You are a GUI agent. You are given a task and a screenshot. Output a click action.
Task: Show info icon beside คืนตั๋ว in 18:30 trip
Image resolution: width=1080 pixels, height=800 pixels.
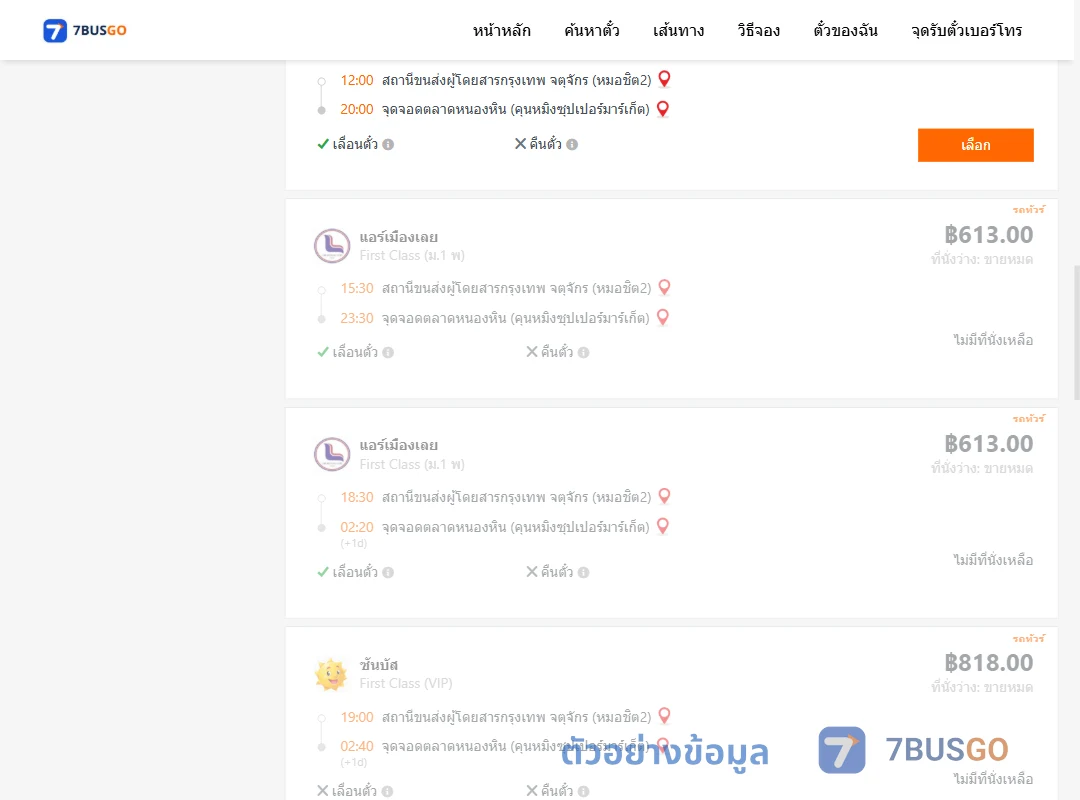(x=583, y=573)
